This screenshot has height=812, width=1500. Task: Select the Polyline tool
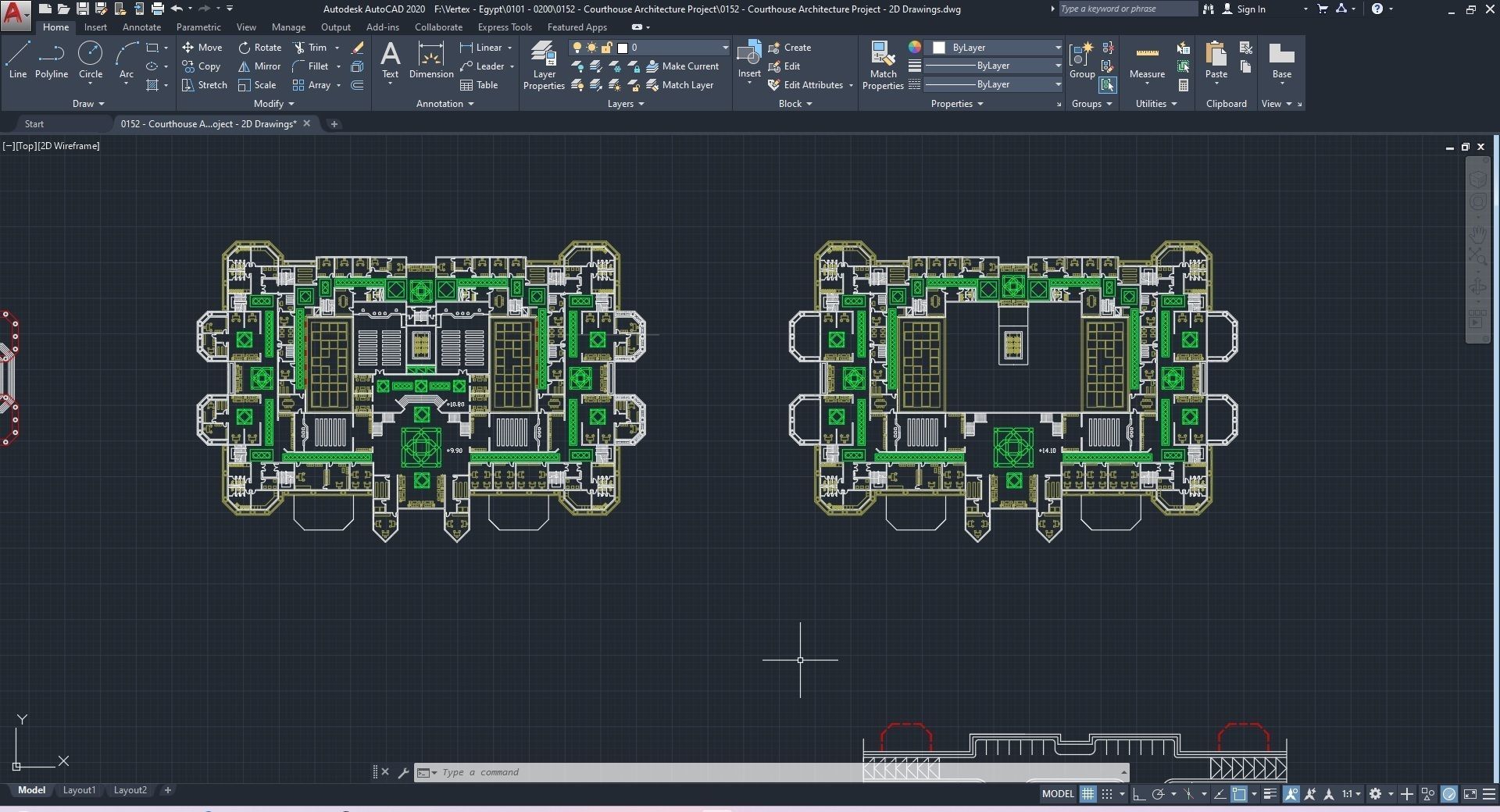(52, 60)
